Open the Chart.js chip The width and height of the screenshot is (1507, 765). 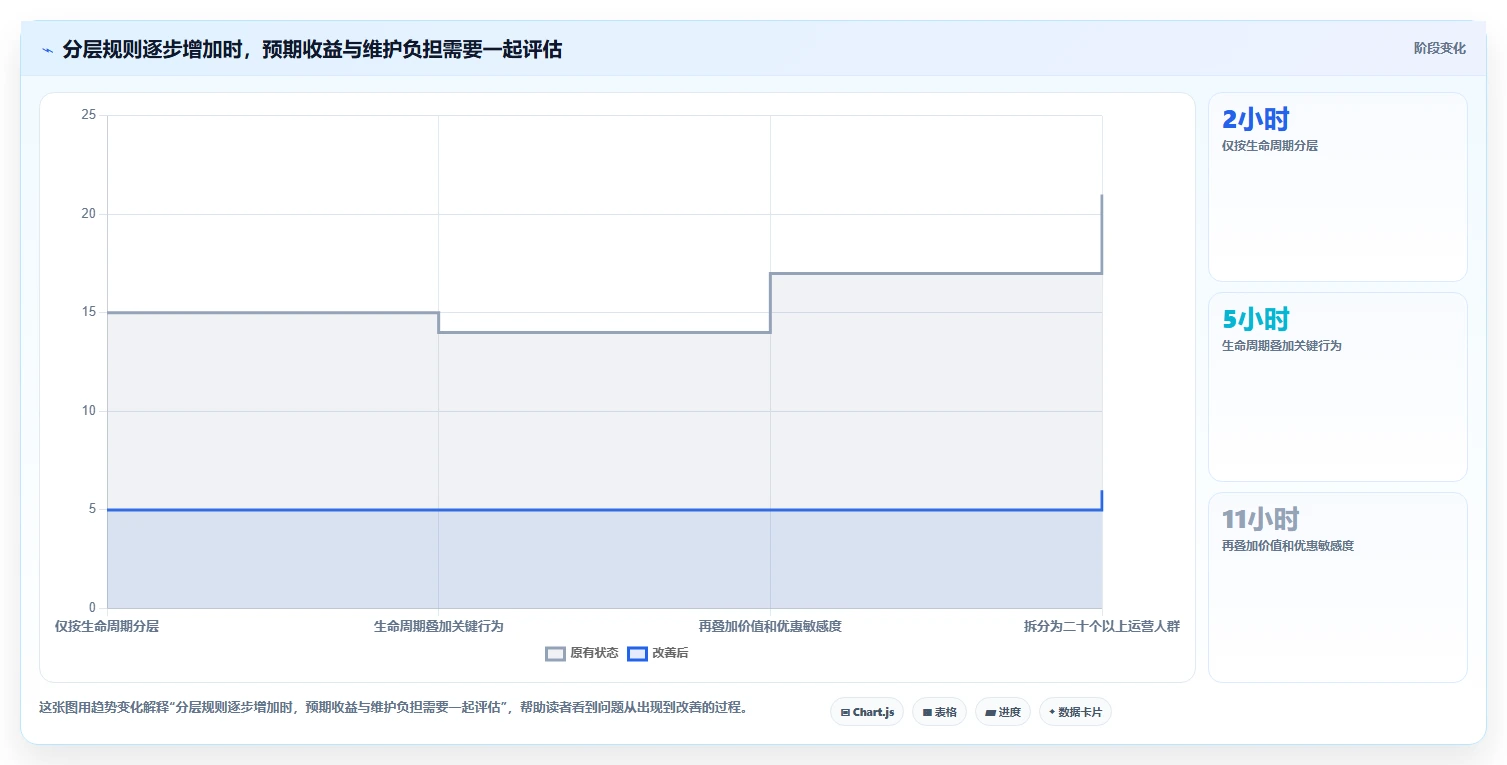coord(867,712)
